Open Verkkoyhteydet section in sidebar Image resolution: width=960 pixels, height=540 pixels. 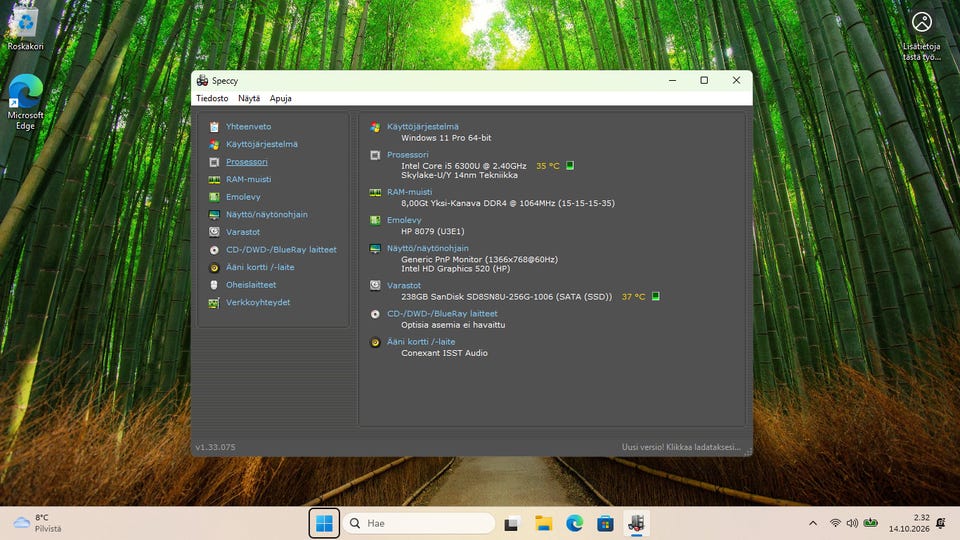pyautogui.click(x=258, y=302)
